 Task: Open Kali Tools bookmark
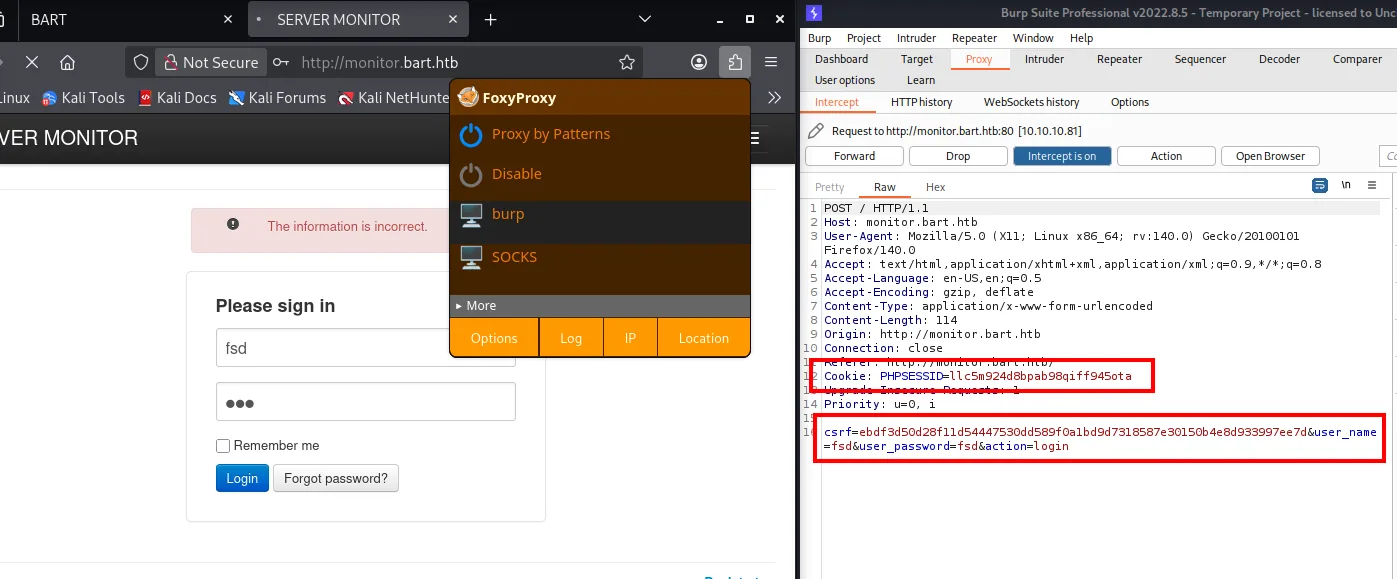(x=83, y=98)
